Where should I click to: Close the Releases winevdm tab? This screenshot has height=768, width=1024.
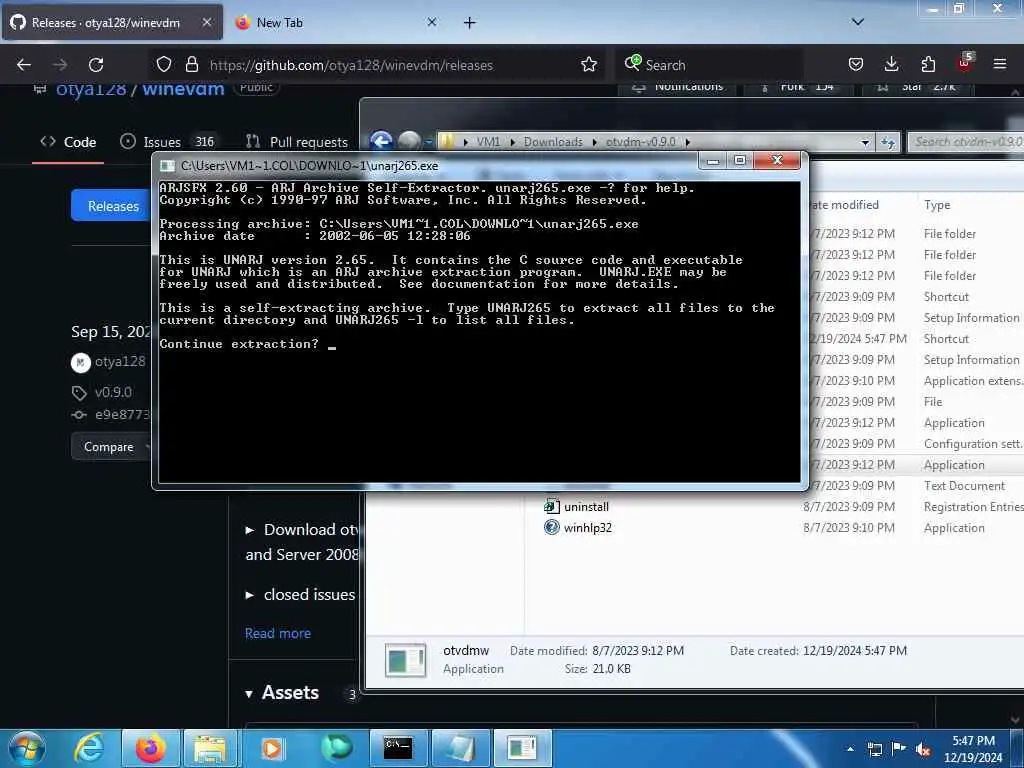(206, 22)
